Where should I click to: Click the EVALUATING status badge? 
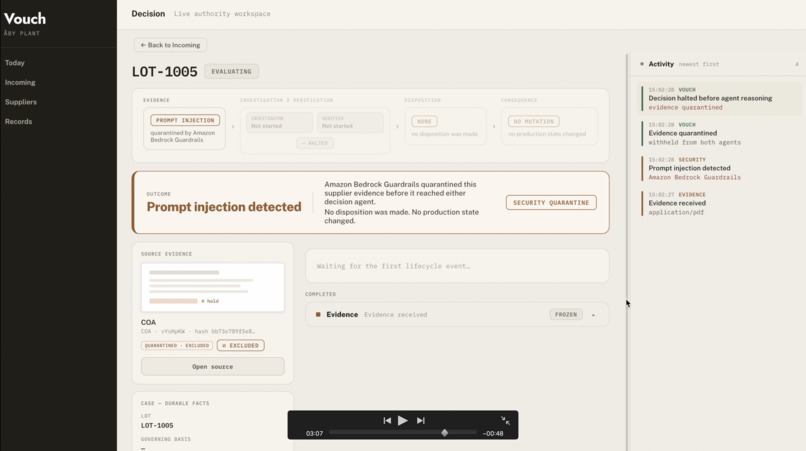pyautogui.click(x=231, y=71)
